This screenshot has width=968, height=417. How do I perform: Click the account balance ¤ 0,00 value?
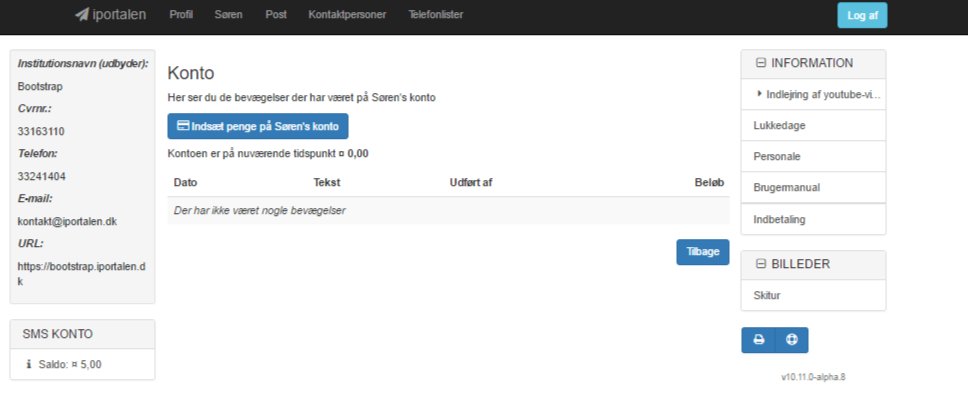click(x=354, y=154)
